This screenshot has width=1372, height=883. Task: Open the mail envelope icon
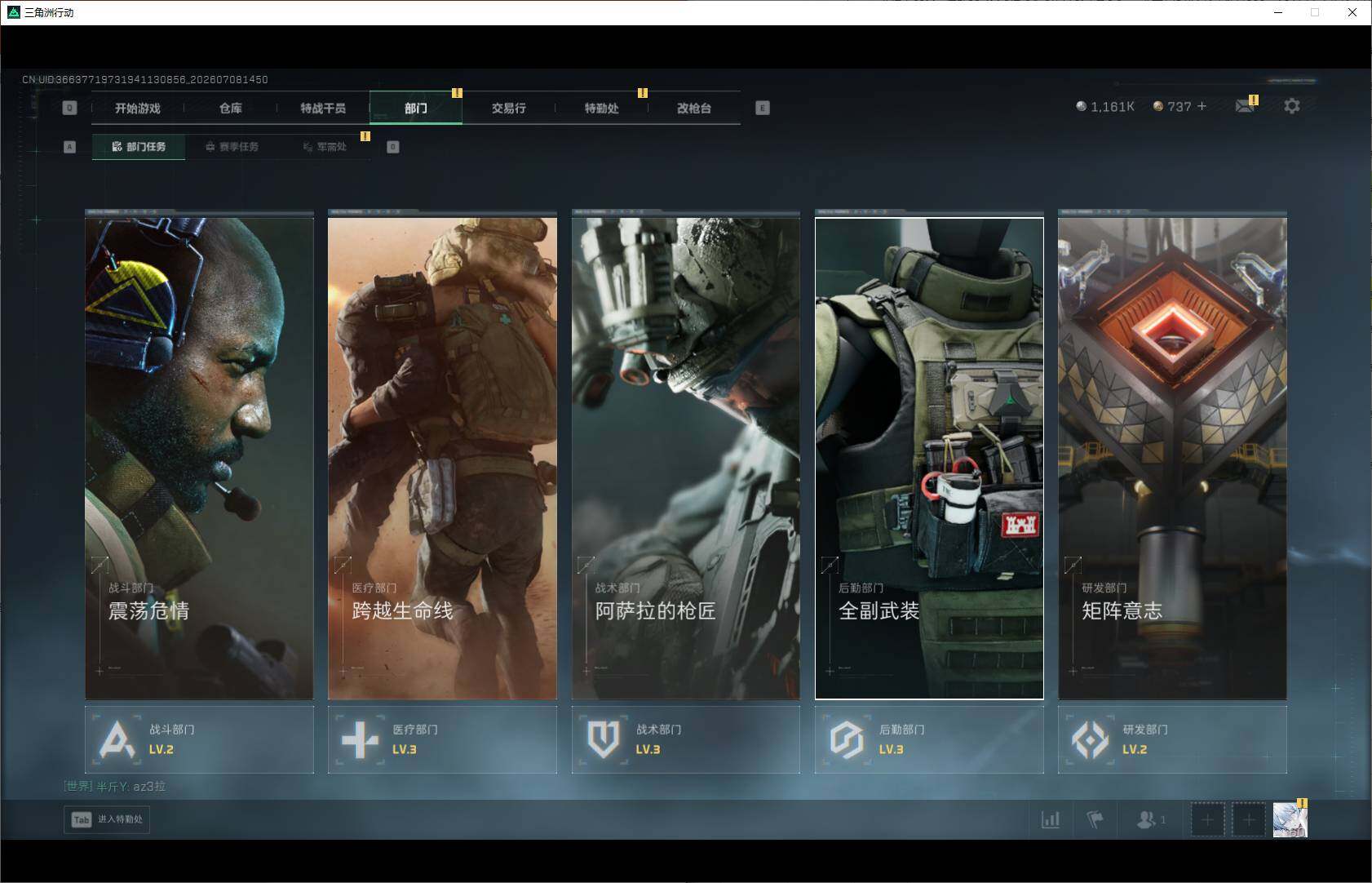(1245, 106)
